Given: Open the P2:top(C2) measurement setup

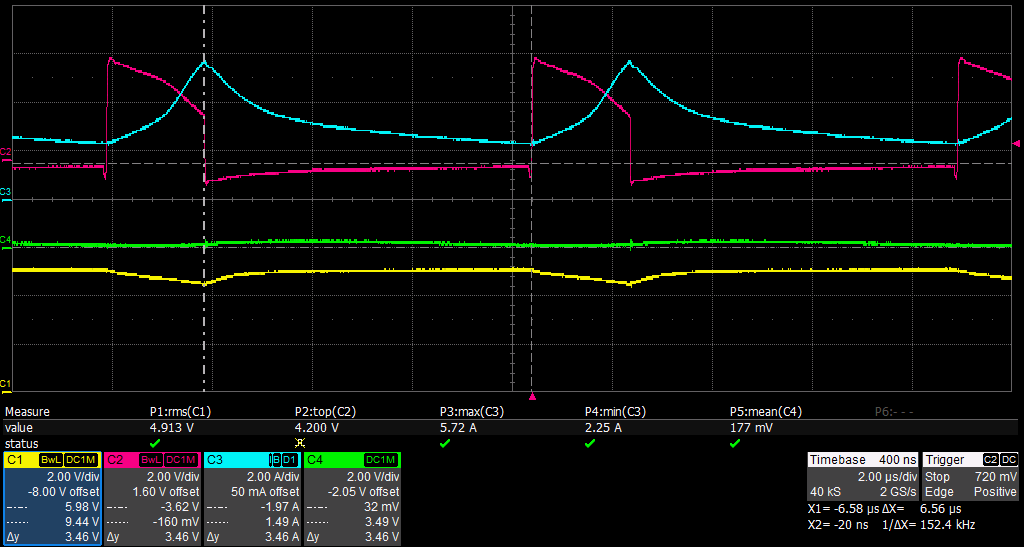Looking at the screenshot, I should (x=325, y=412).
